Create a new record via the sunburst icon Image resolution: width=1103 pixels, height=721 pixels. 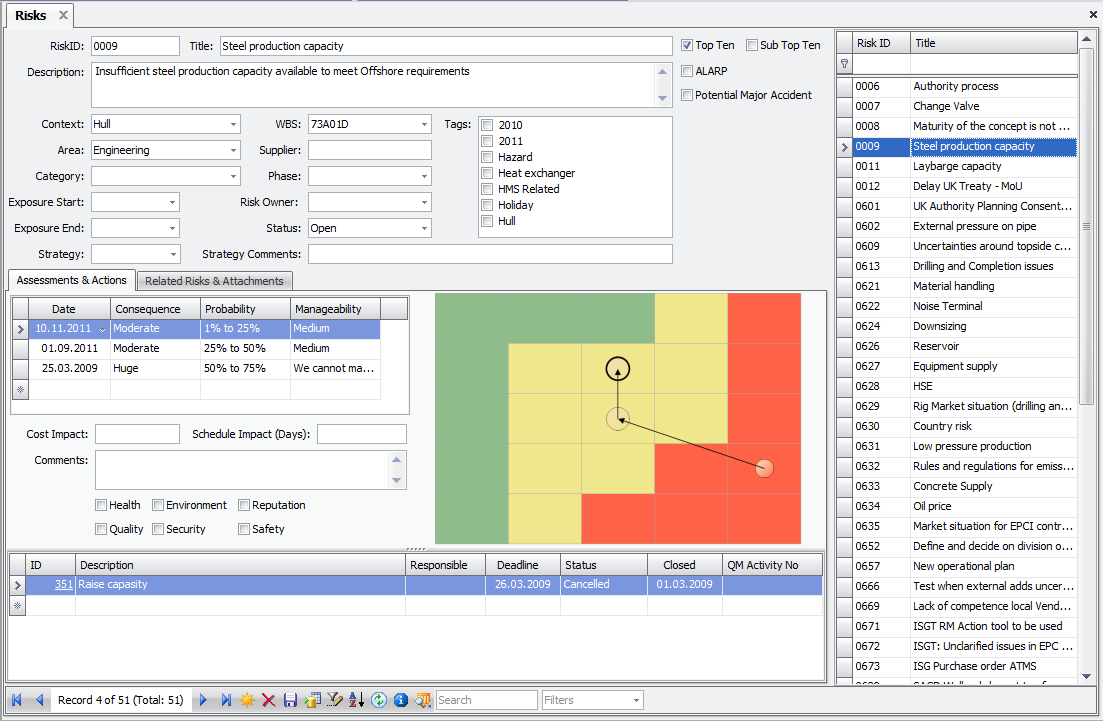[x=246, y=700]
